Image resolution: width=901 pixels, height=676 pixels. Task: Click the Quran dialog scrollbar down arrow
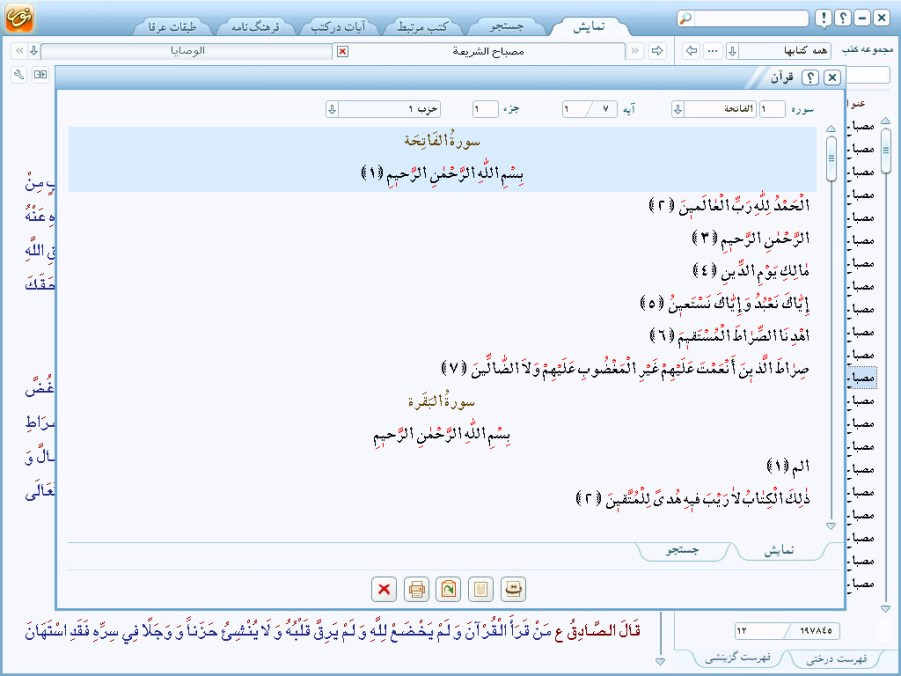pos(830,526)
